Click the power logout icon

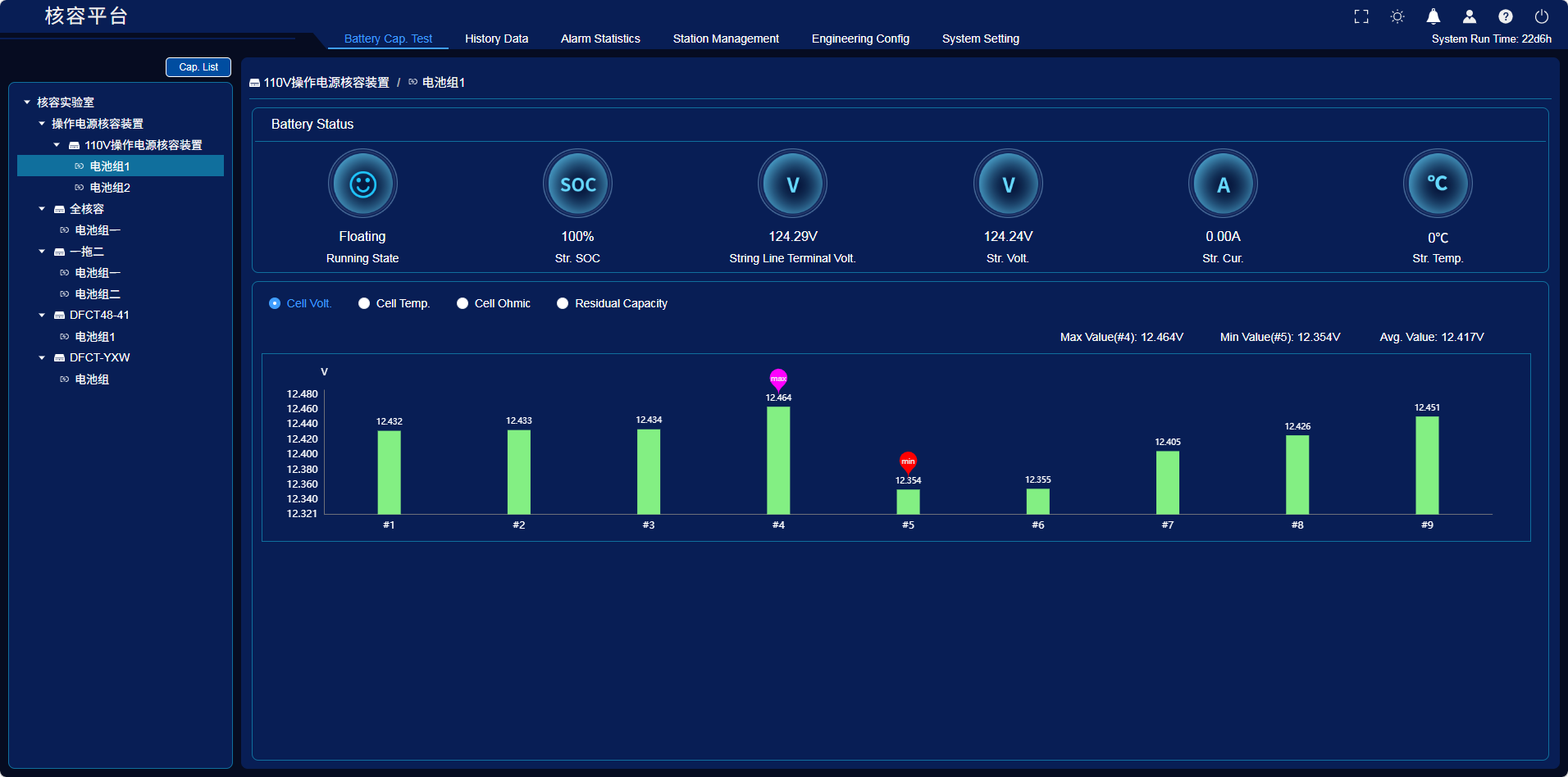(x=1542, y=16)
